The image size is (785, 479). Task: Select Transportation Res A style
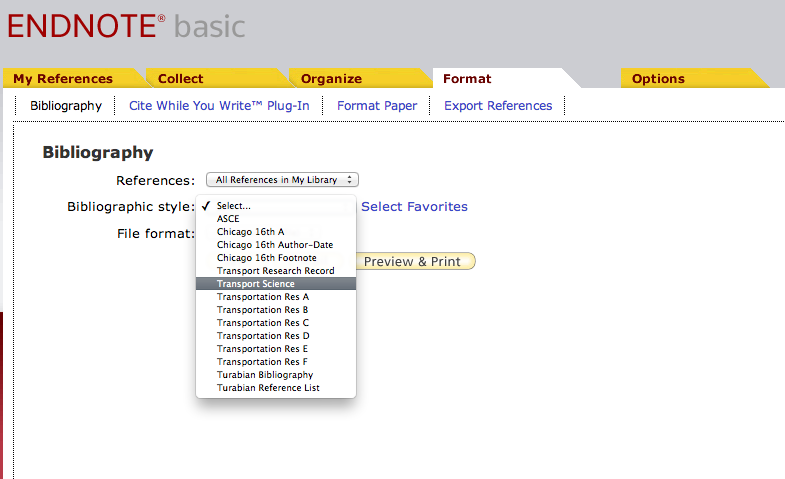click(276, 297)
